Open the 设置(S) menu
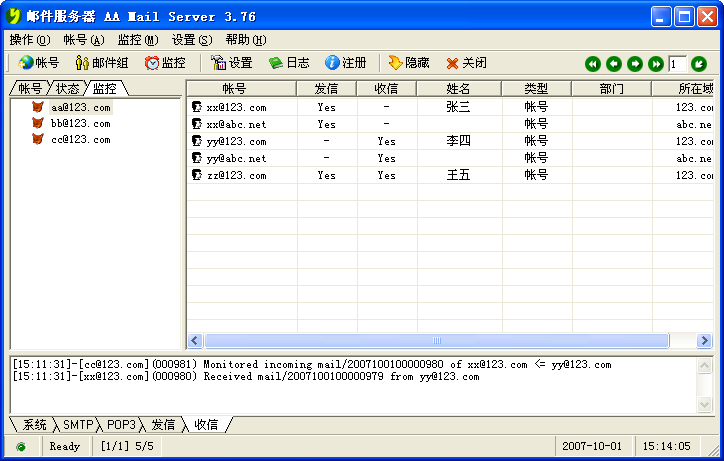 [x=192, y=40]
